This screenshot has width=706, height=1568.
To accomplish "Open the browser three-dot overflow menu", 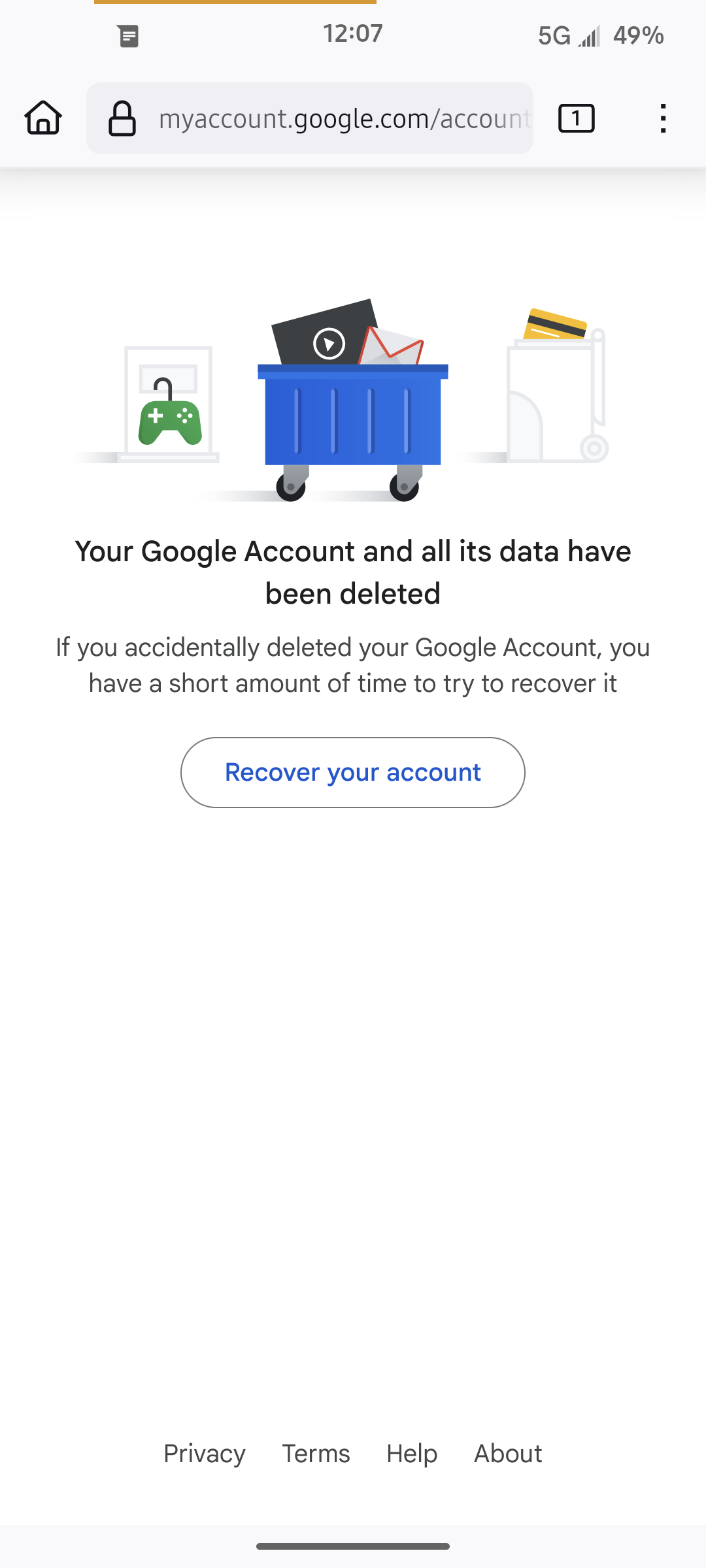I will (x=663, y=118).
